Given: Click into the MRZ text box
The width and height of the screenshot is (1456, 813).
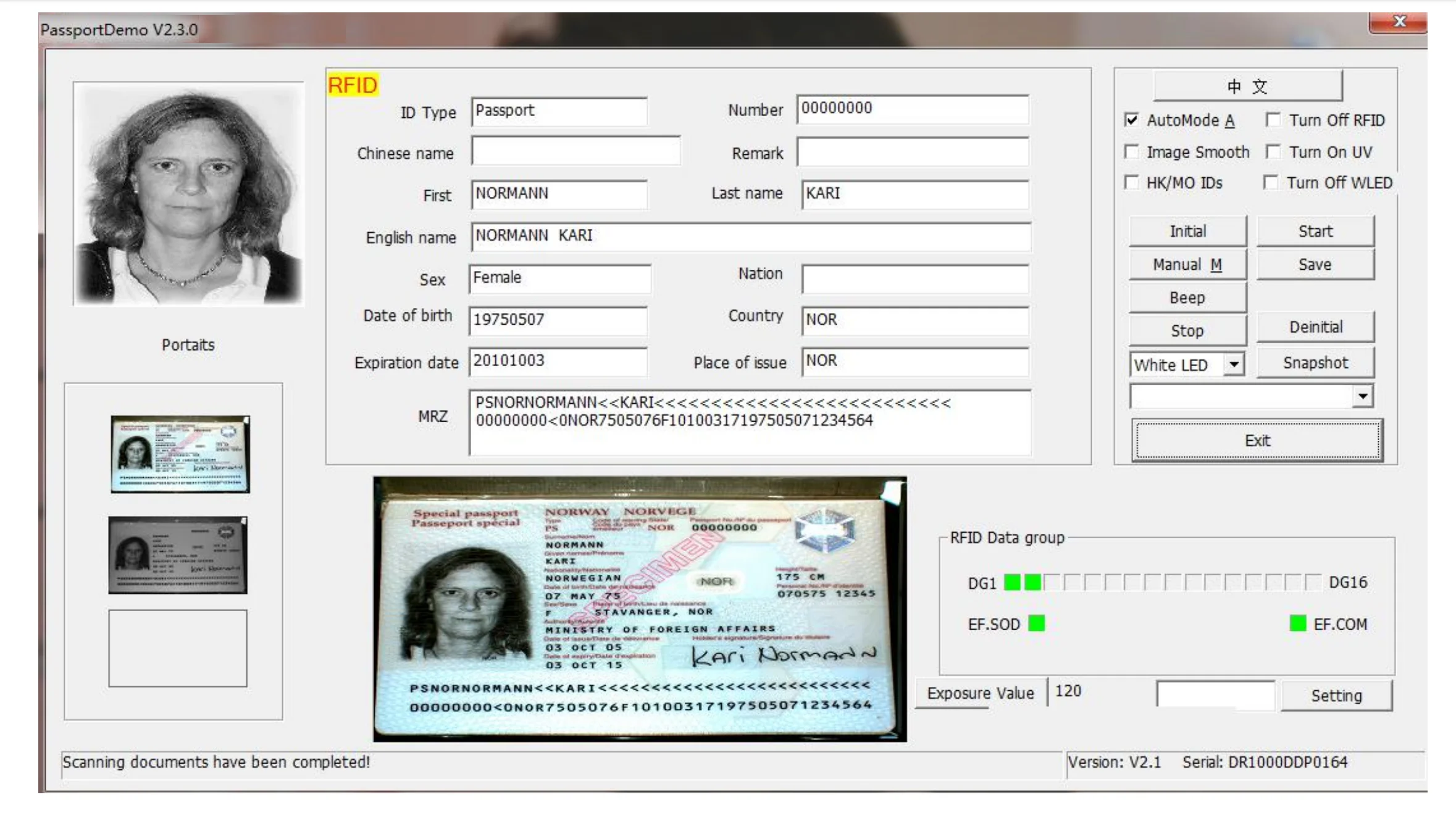Looking at the screenshot, I should 749,423.
